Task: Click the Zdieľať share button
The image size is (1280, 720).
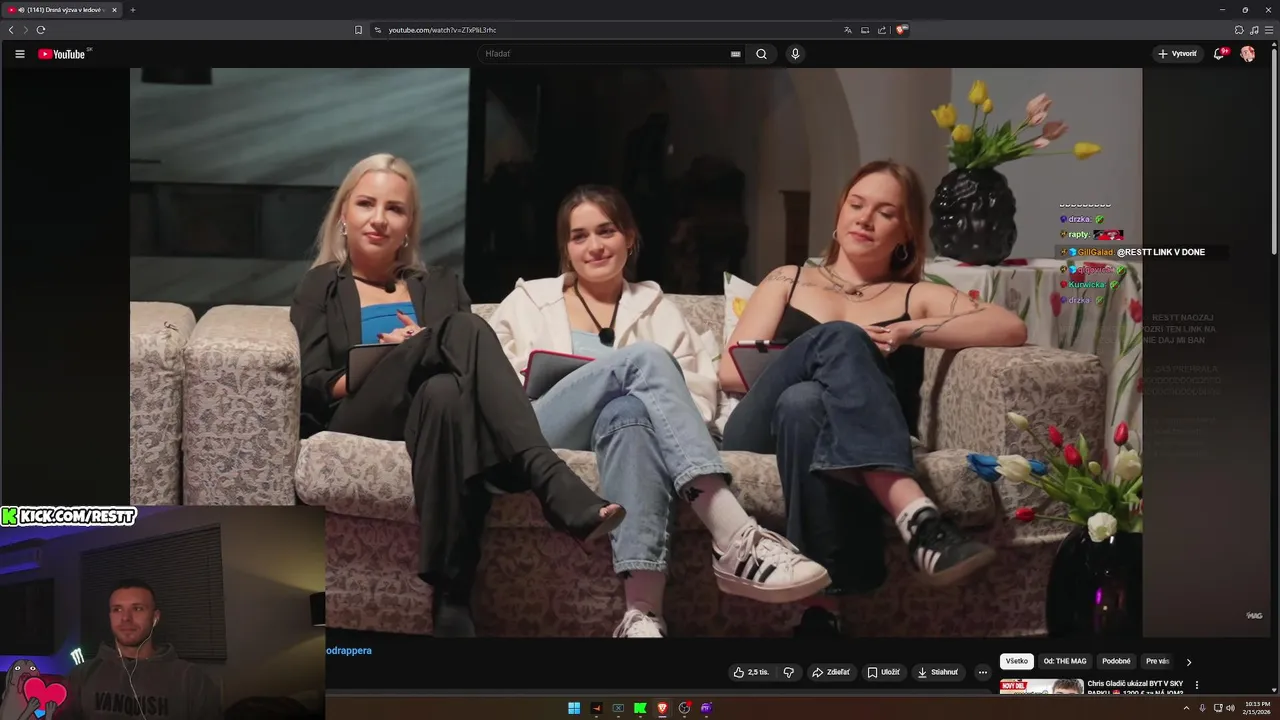Action: [830, 672]
